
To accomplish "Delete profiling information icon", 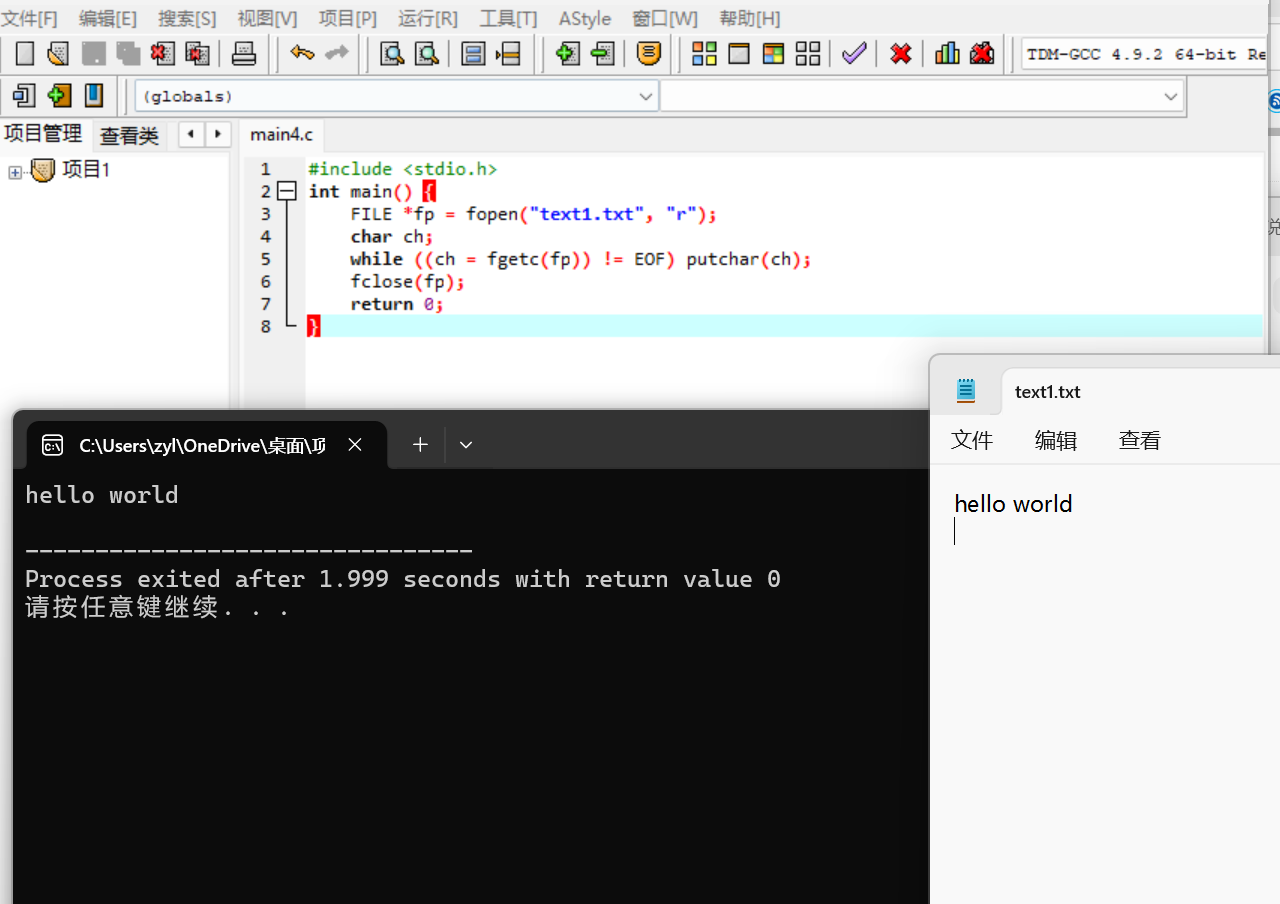I will 982,53.
